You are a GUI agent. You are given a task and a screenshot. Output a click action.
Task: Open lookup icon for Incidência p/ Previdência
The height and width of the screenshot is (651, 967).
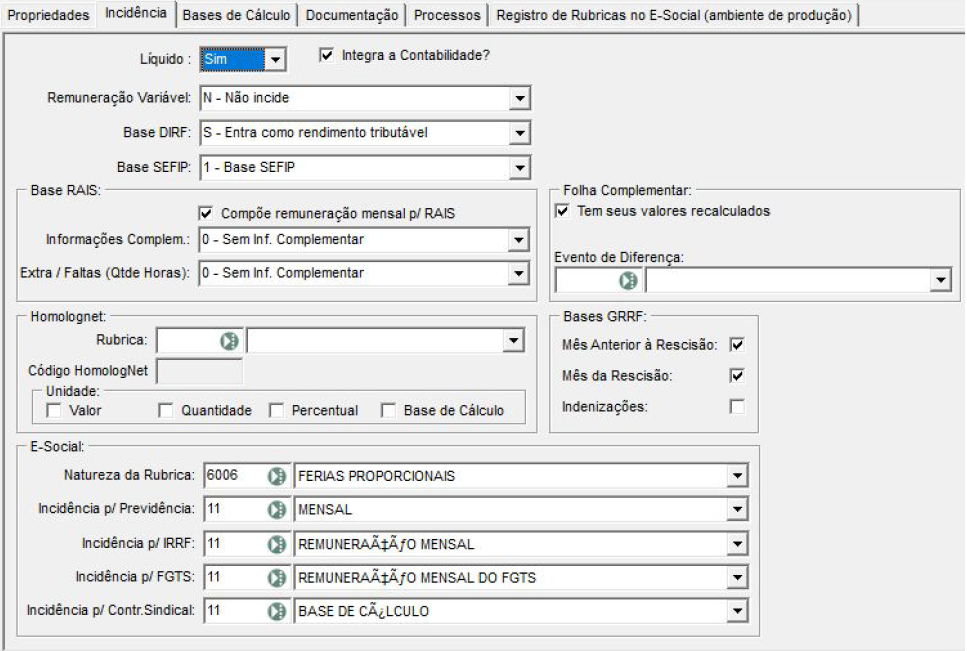(277, 509)
